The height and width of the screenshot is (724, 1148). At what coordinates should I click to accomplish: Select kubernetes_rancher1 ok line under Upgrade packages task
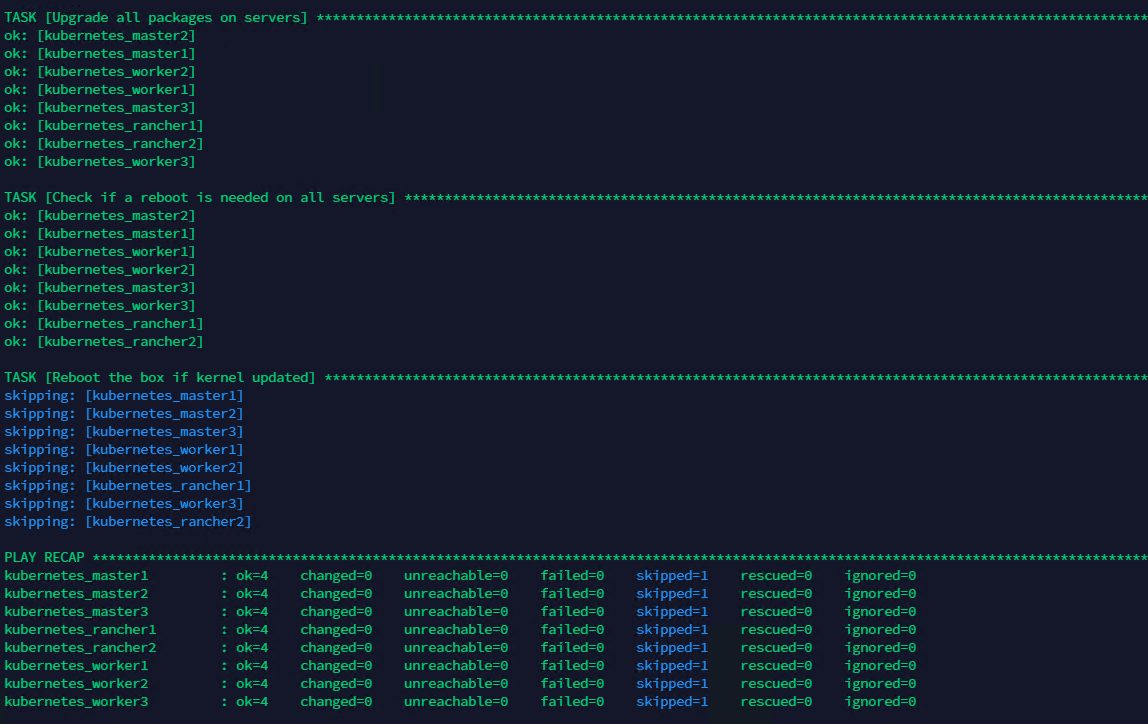coord(104,126)
